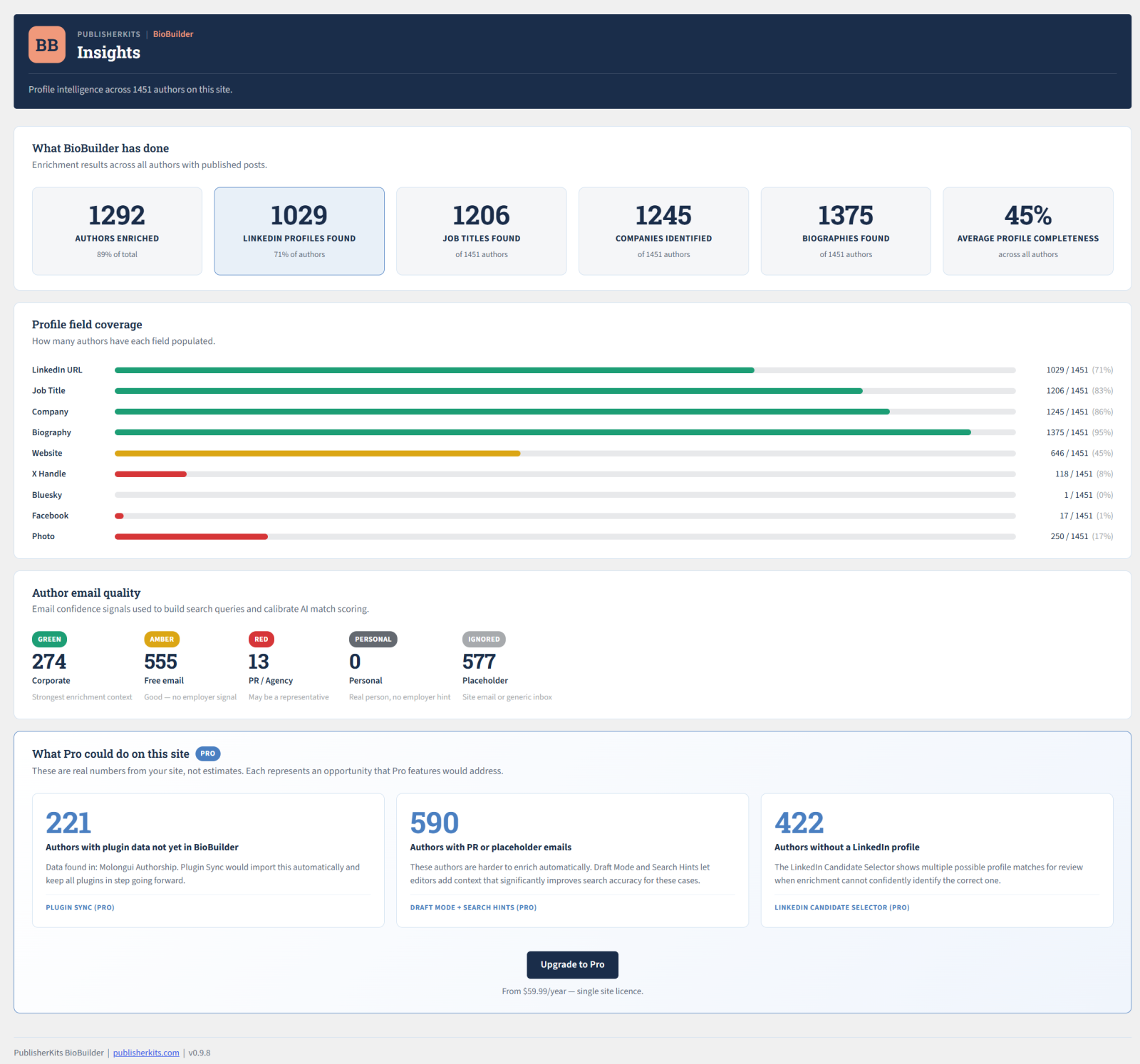
Task: Click the '646 / 1451' Website value
Action: point(1069,453)
